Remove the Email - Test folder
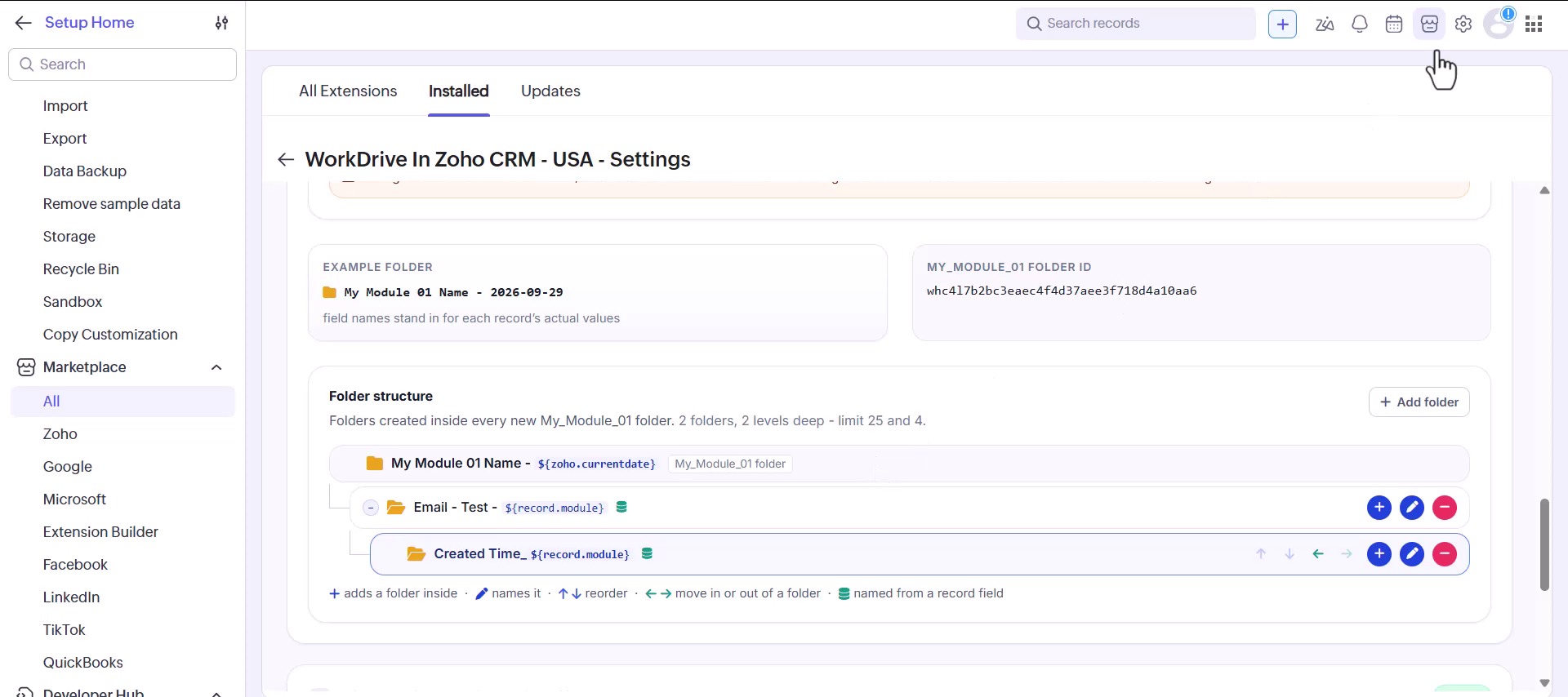 (1445, 508)
